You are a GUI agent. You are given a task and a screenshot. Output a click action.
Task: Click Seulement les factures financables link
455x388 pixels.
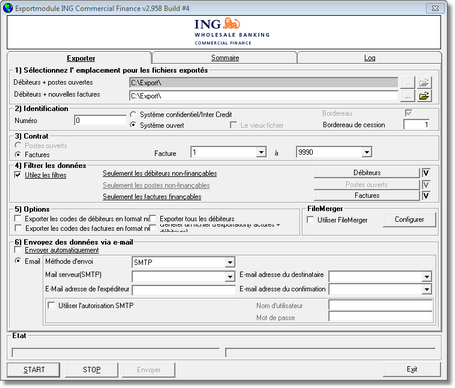[x=152, y=197]
